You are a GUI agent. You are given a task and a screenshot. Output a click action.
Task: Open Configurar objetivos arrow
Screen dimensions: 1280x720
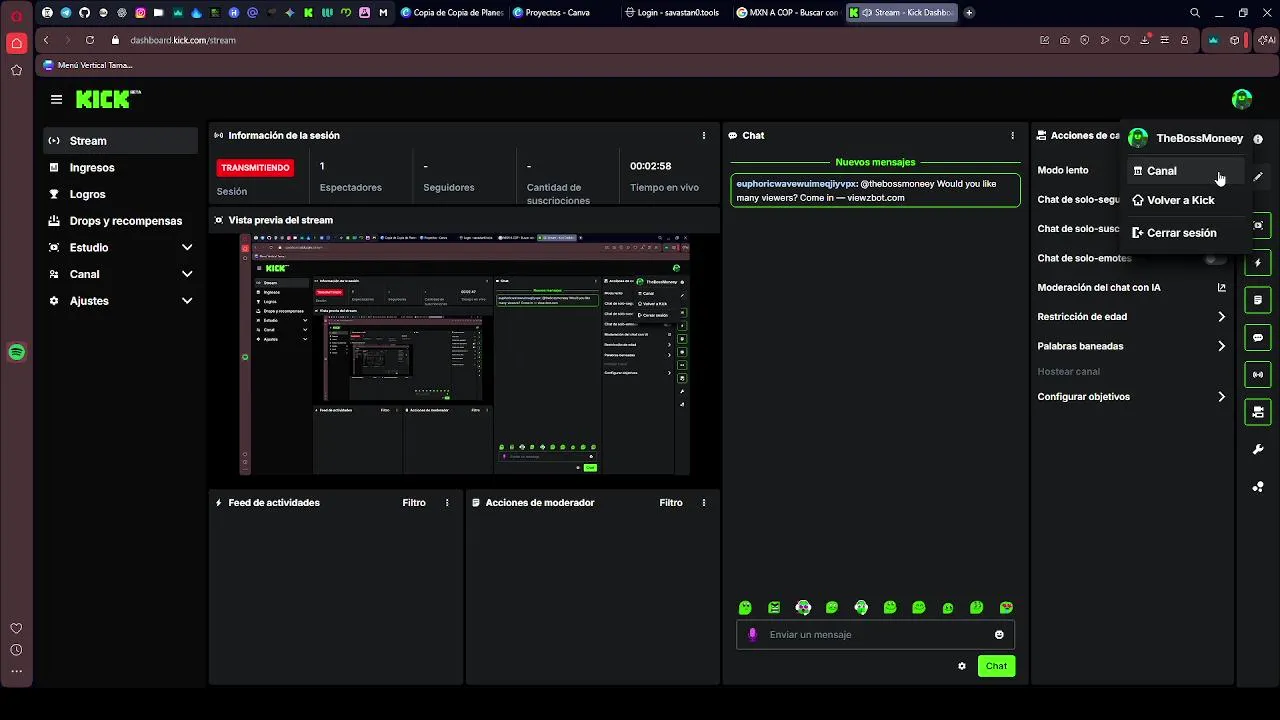(1221, 397)
